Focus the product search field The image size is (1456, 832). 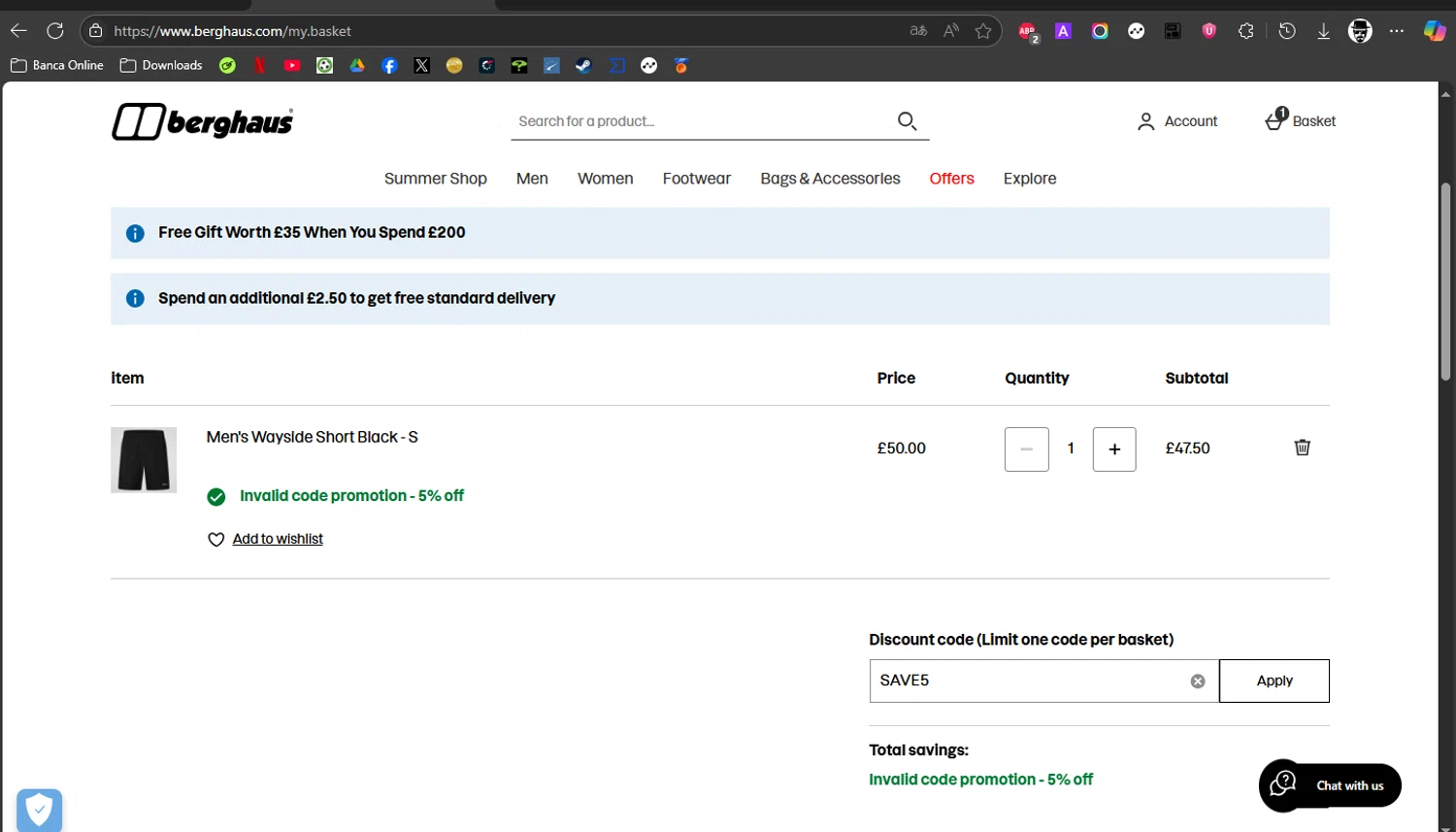coord(699,121)
